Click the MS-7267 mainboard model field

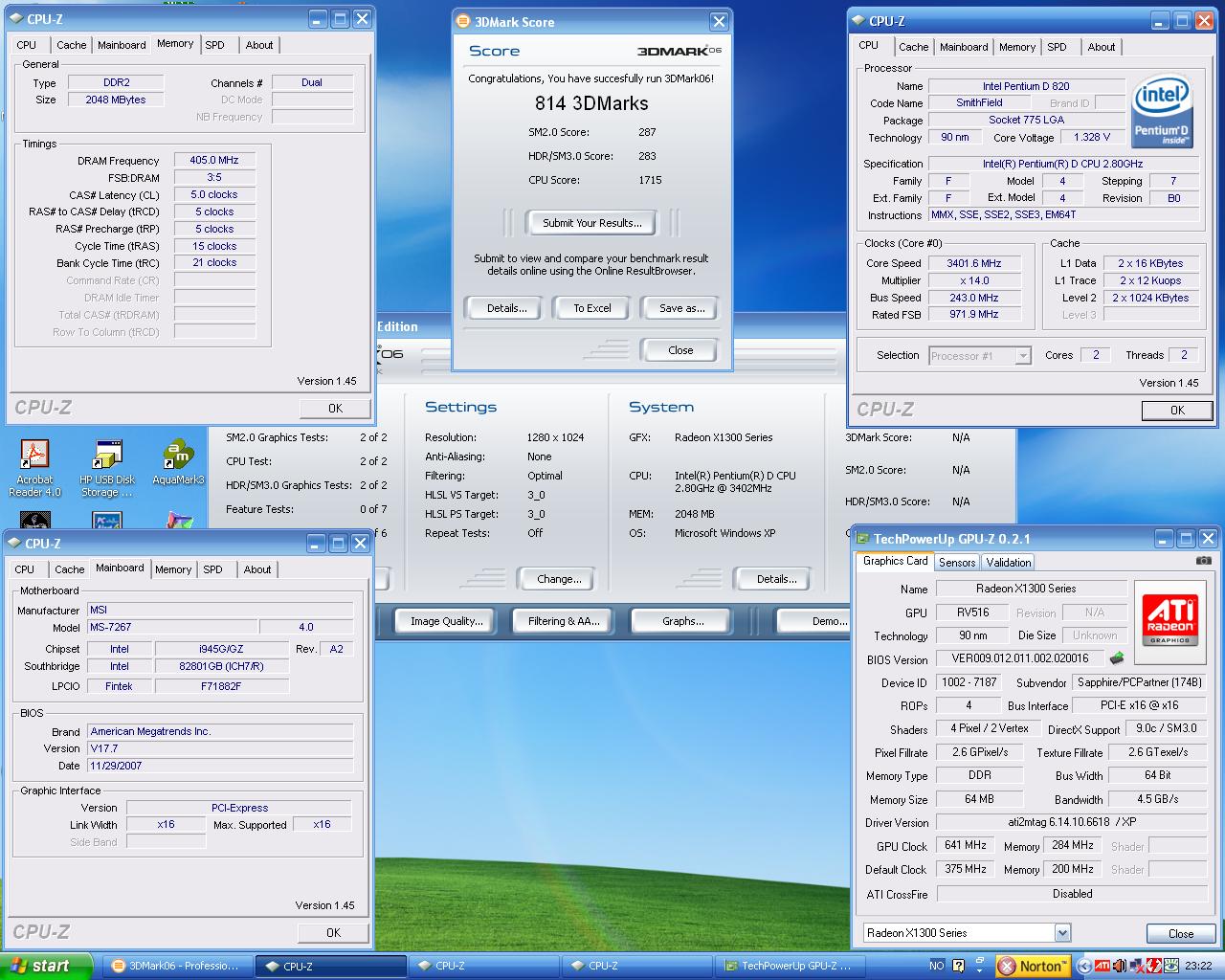pos(172,627)
